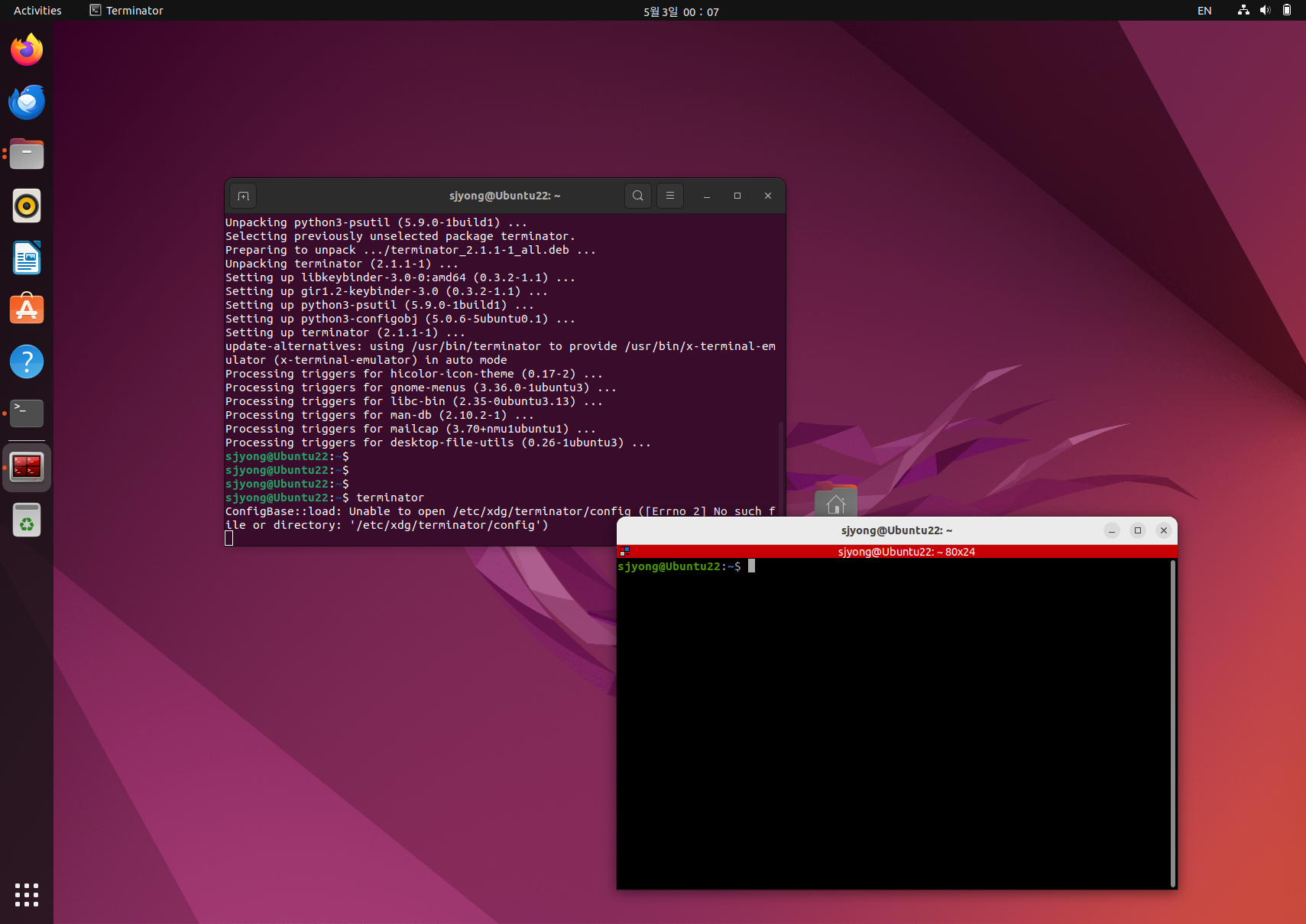Click the red Terminator icon in the dock
The width and height of the screenshot is (1306, 924).
click(x=27, y=466)
